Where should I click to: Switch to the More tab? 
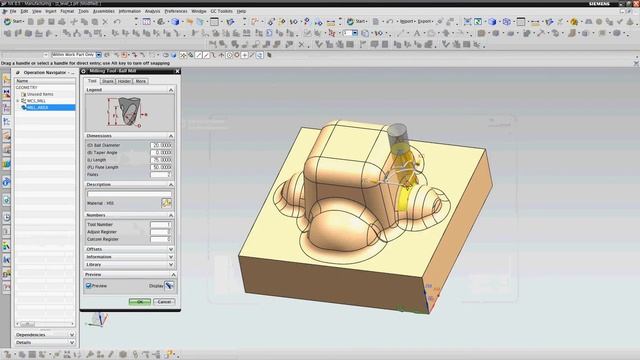140,81
